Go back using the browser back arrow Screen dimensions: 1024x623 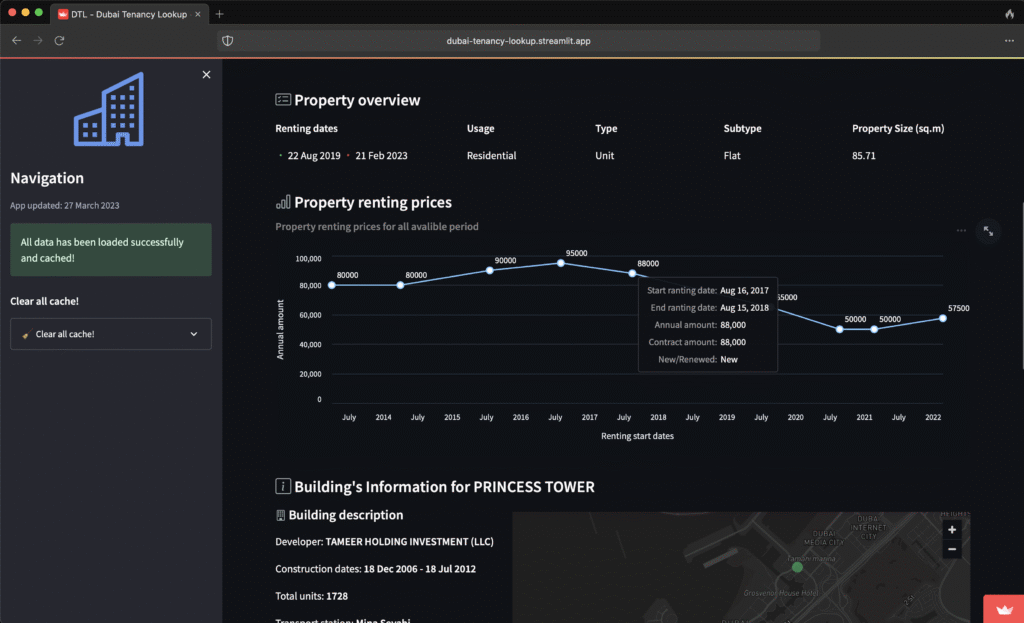(x=16, y=40)
